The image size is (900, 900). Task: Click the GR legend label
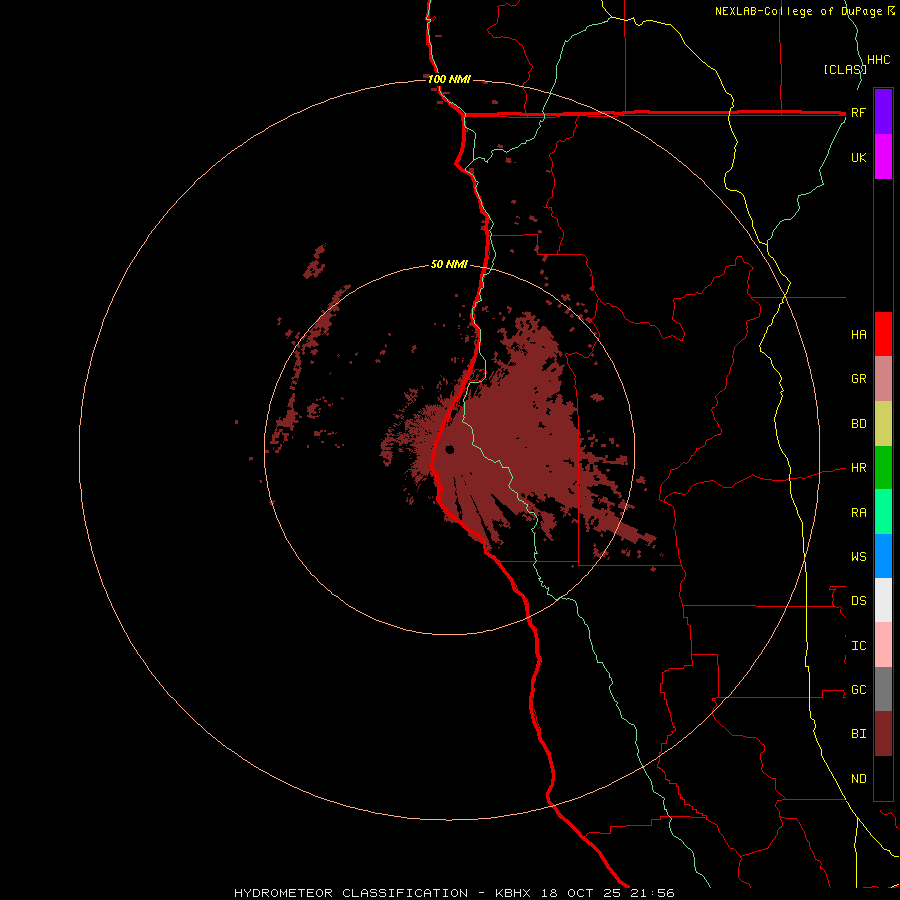858,379
